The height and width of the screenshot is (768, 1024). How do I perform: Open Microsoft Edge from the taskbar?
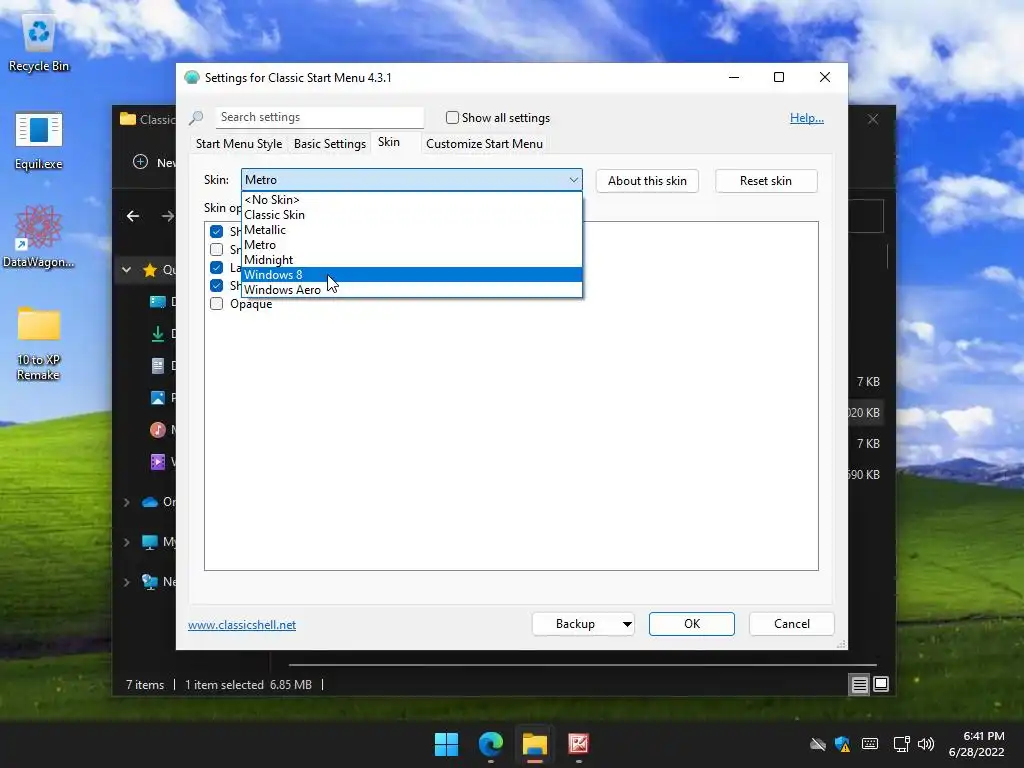(490, 744)
